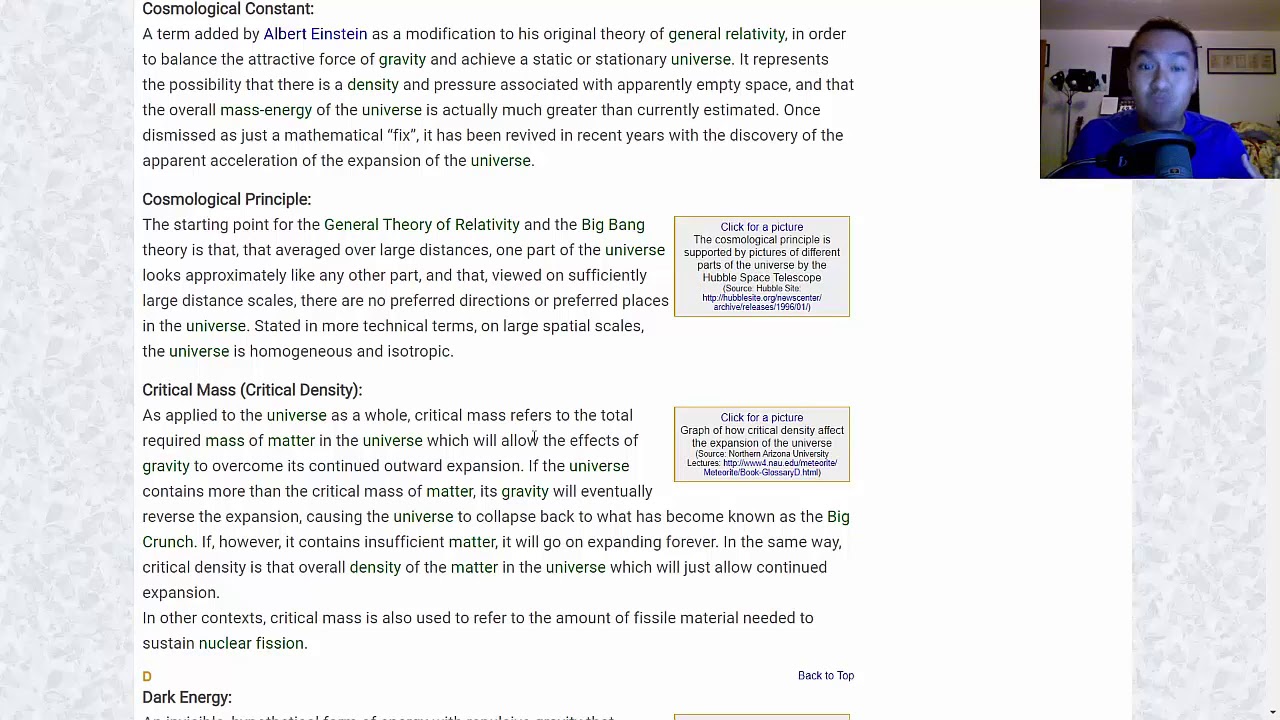The image size is (1280, 720).
Task: Click 'gravity' link before 'to overcome its continued'
Action: (166, 466)
